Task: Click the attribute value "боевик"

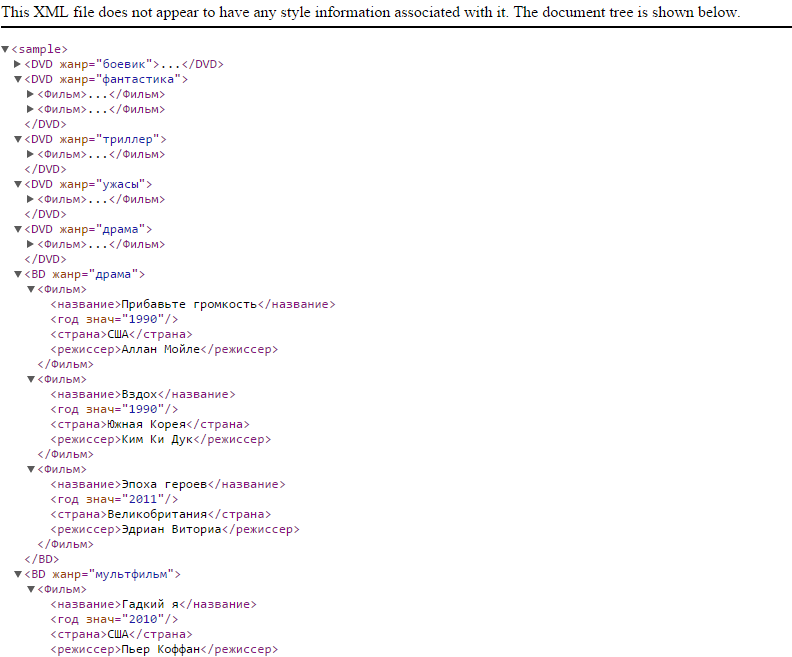Action: (124, 64)
